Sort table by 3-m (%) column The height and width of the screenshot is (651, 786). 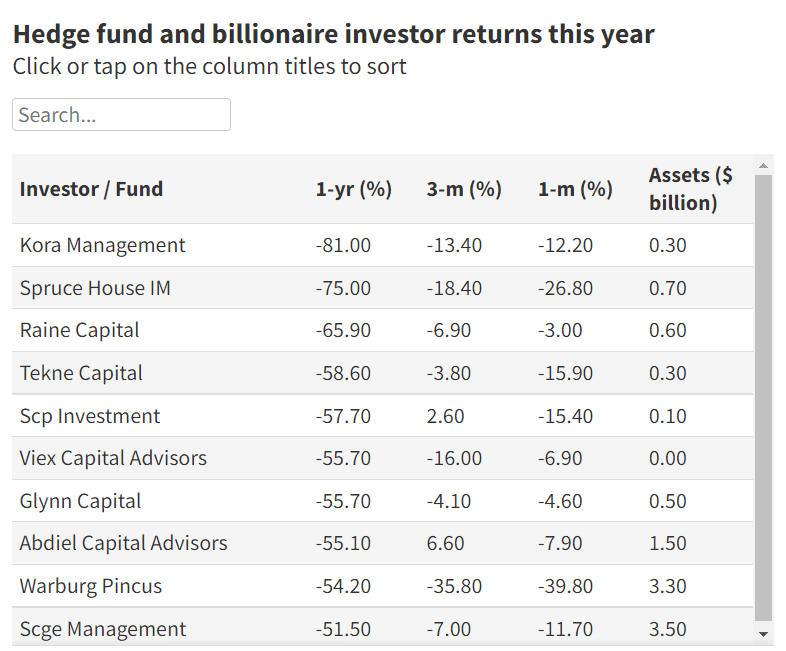[464, 189]
